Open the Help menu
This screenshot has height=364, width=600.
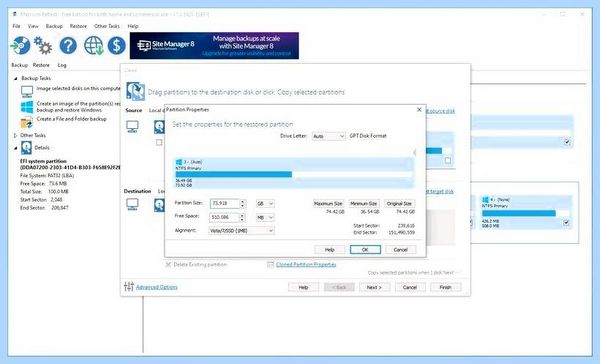(x=133, y=26)
